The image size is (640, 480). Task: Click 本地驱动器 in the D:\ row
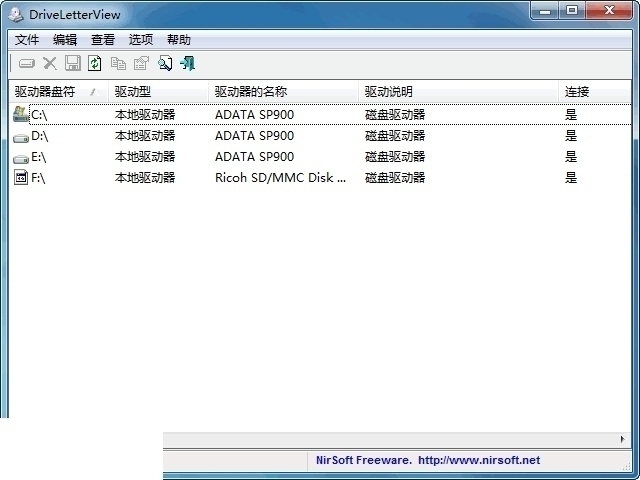click(145, 136)
